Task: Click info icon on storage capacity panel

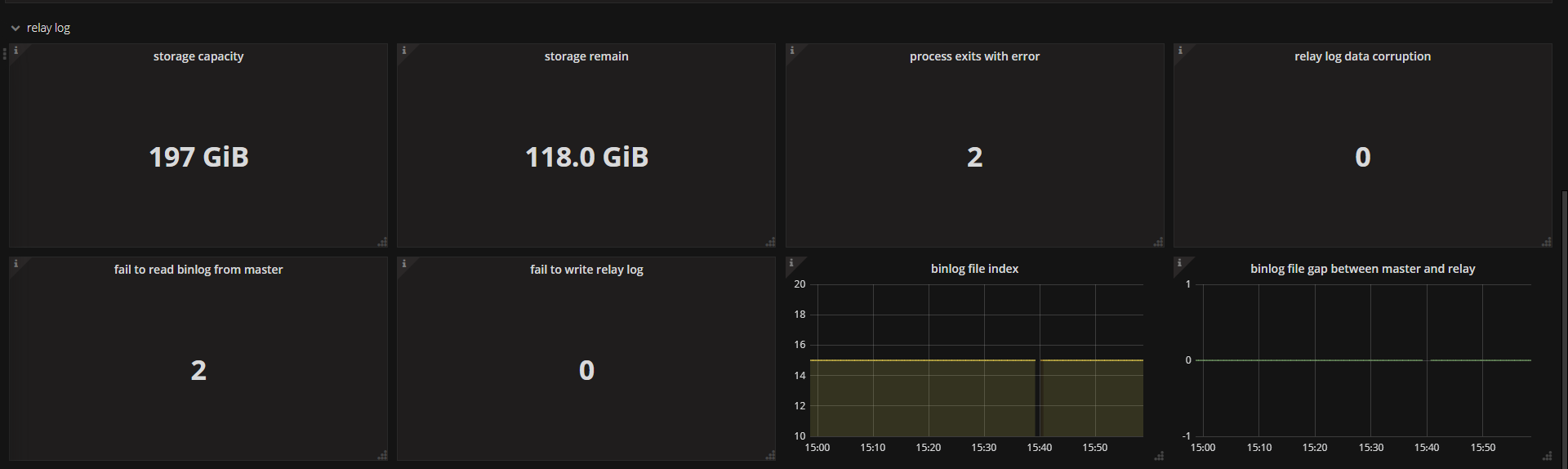Action: [x=16, y=51]
